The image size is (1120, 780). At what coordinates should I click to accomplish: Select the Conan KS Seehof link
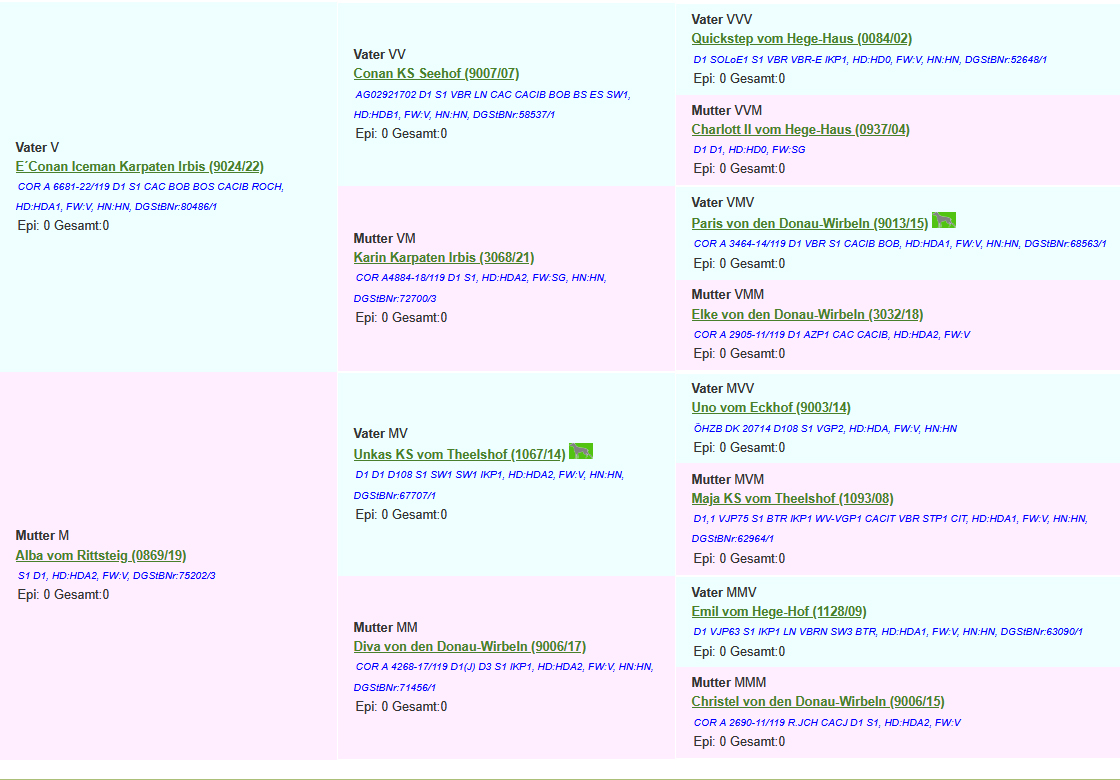[436, 74]
